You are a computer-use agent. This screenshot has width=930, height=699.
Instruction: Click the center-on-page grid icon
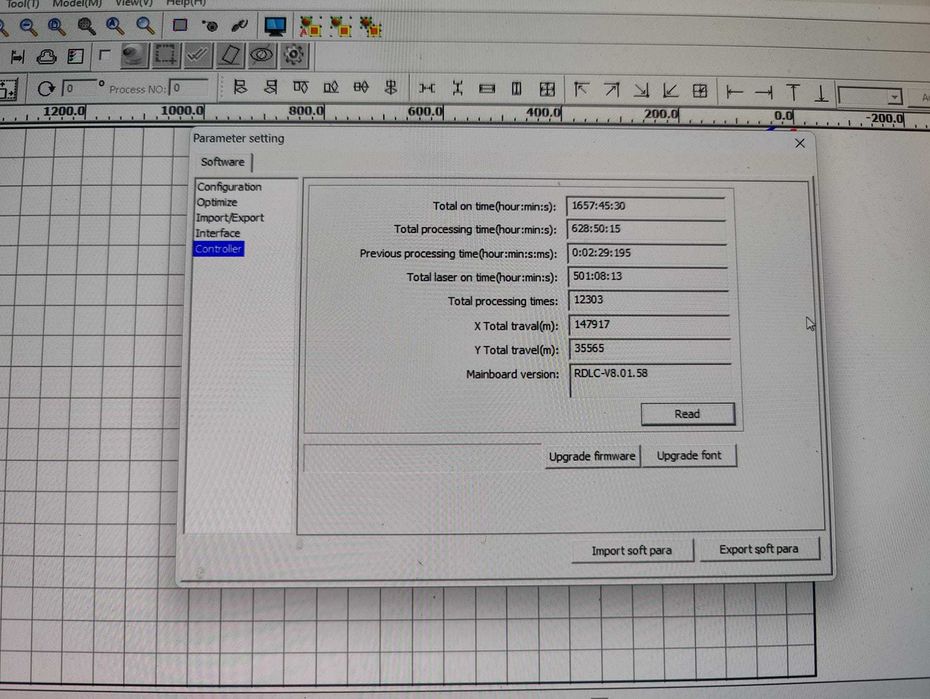(x=700, y=91)
